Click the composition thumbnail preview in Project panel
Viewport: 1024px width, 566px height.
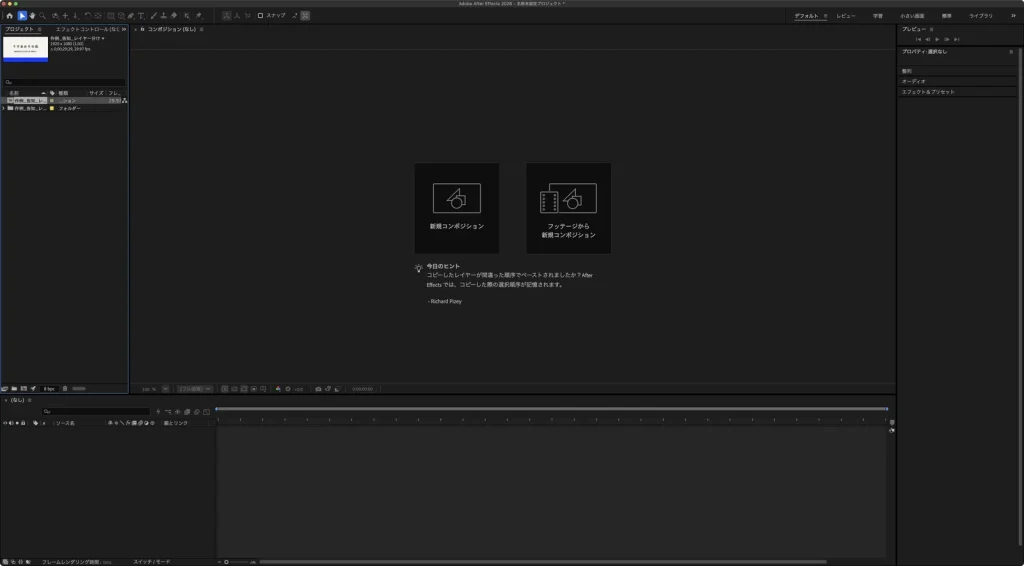click(25, 49)
